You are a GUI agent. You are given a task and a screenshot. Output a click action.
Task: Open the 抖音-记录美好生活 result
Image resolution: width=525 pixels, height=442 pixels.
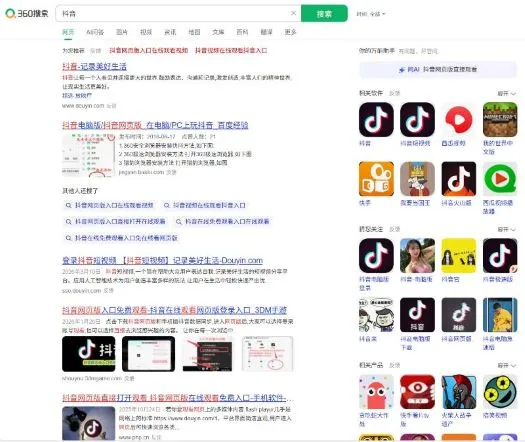pyautogui.click(x=94, y=66)
